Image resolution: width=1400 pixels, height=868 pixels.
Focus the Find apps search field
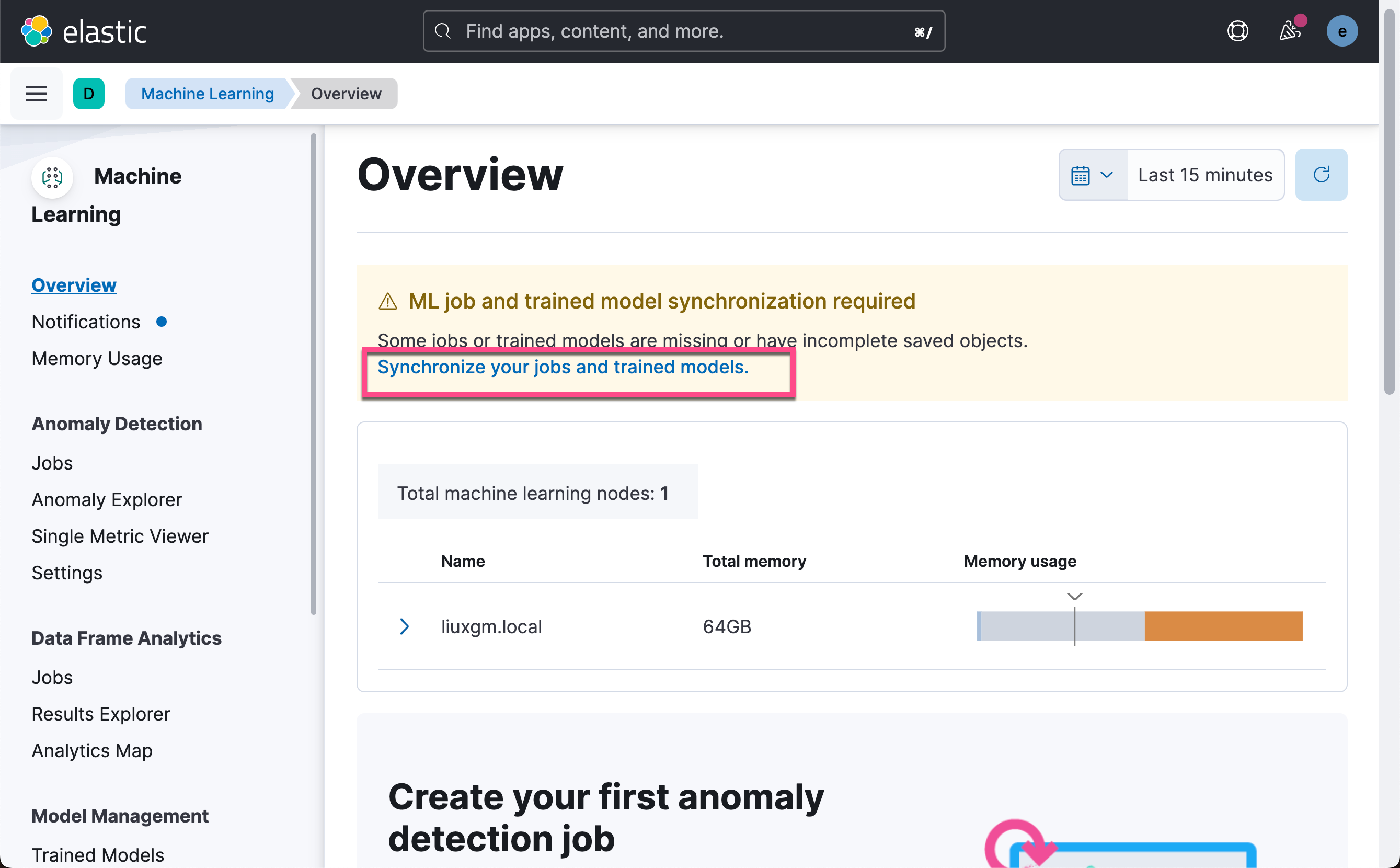click(x=684, y=31)
